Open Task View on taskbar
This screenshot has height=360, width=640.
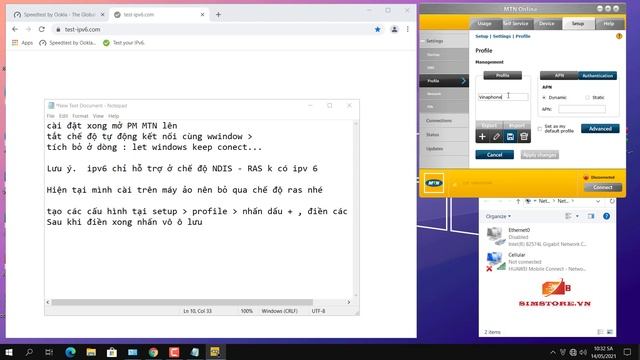pos(49,352)
